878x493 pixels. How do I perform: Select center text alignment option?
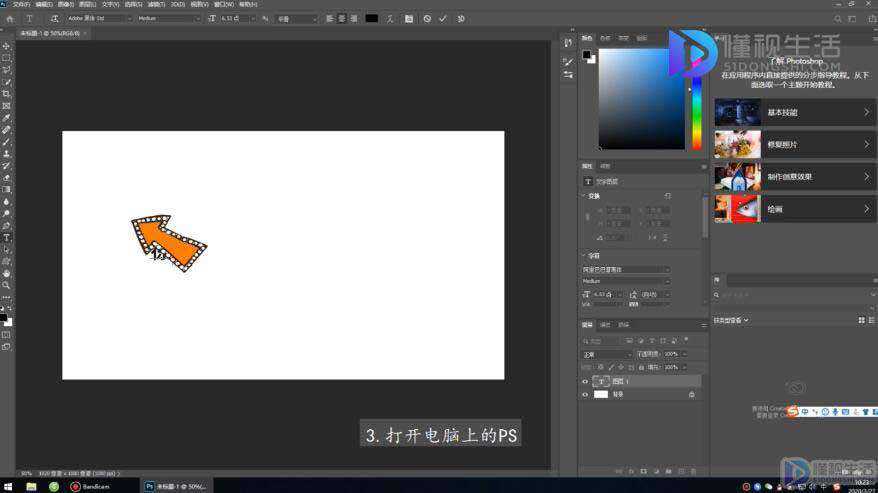(x=342, y=18)
